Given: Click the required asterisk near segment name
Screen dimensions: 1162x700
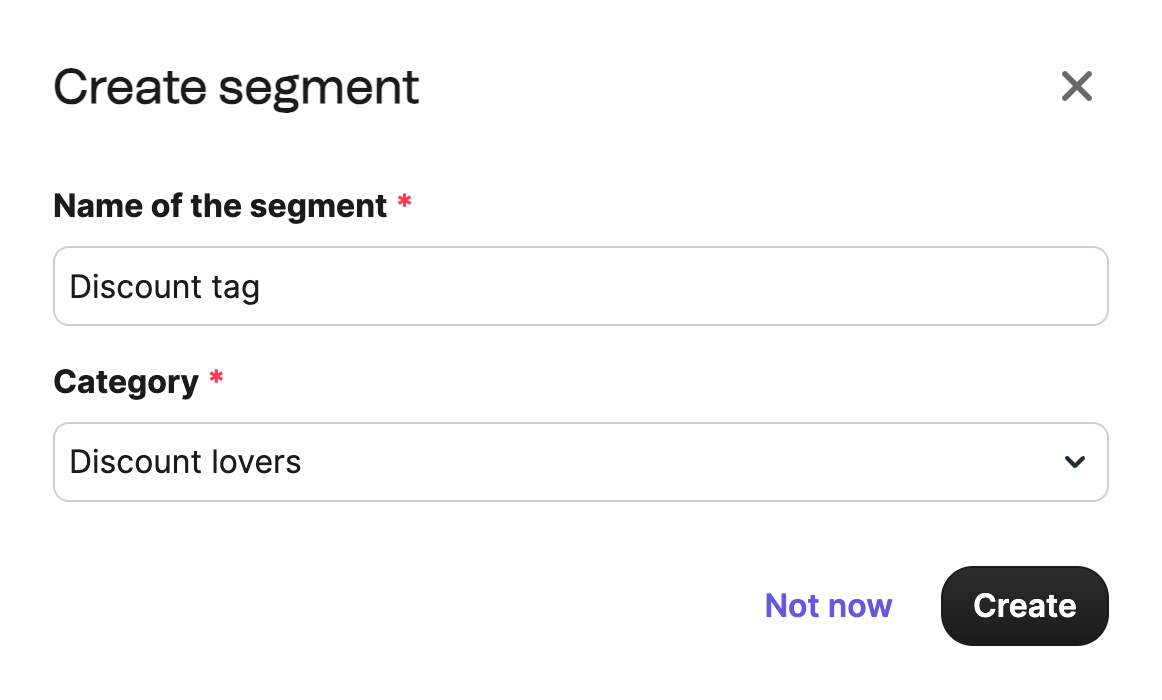Looking at the screenshot, I should (404, 201).
